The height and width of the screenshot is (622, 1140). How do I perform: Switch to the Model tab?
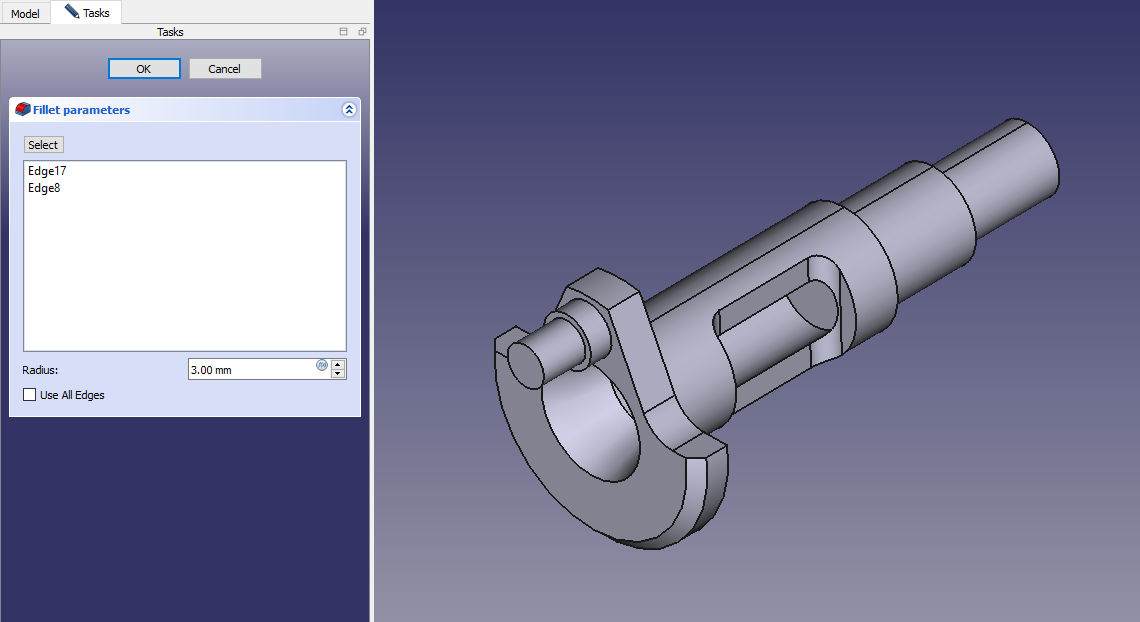[25, 14]
